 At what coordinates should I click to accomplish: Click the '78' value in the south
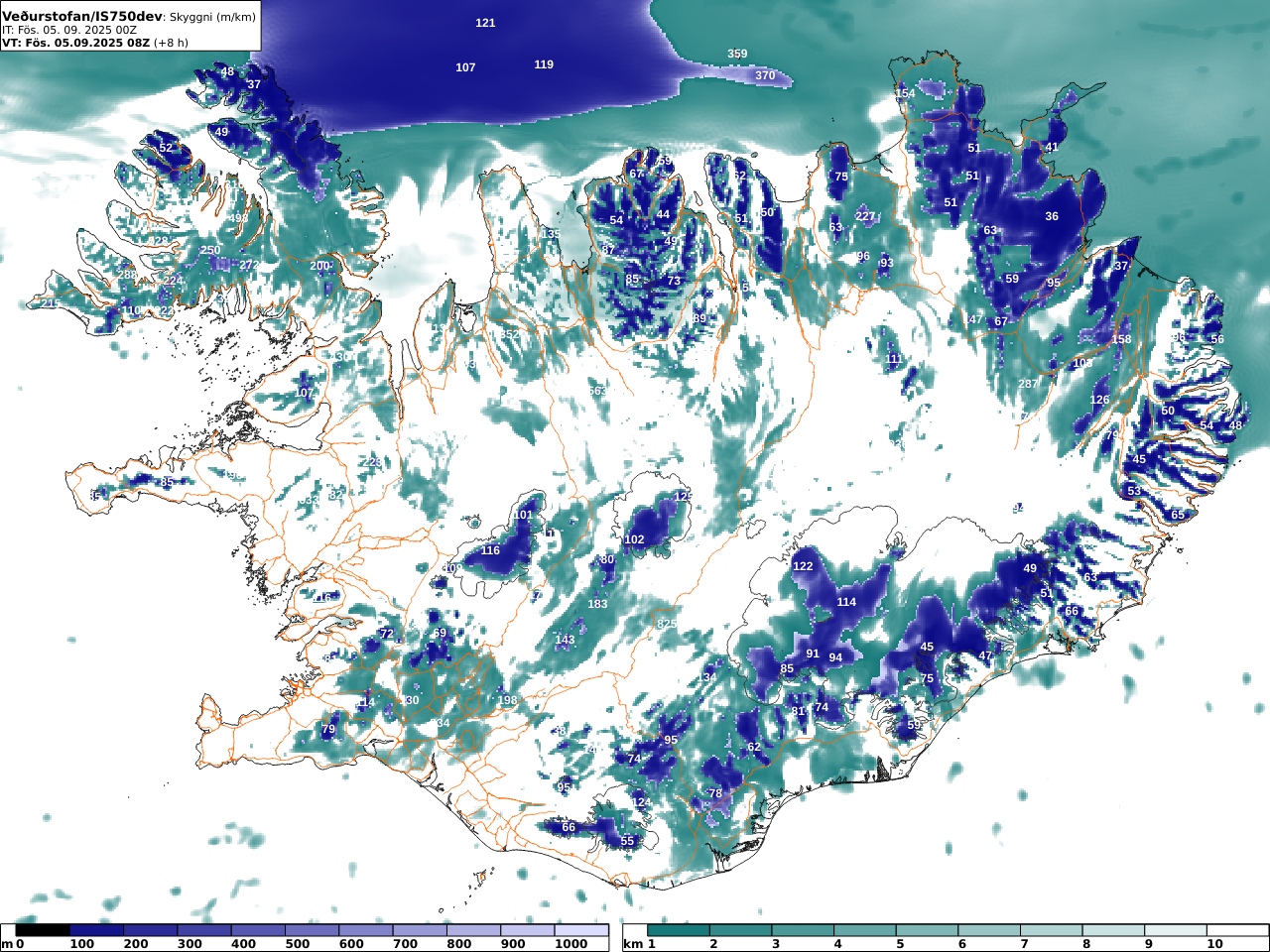point(715,793)
